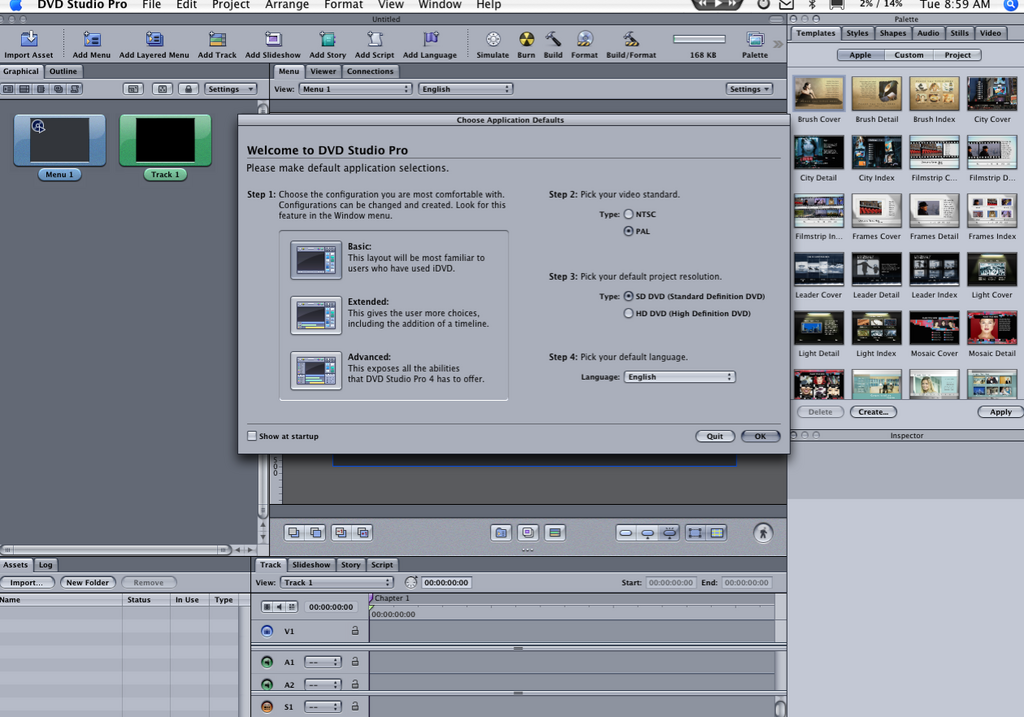Click the Graphical view horizontal scrollbar
The height and width of the screenshot is (717, 1024).
pos(116,550)
